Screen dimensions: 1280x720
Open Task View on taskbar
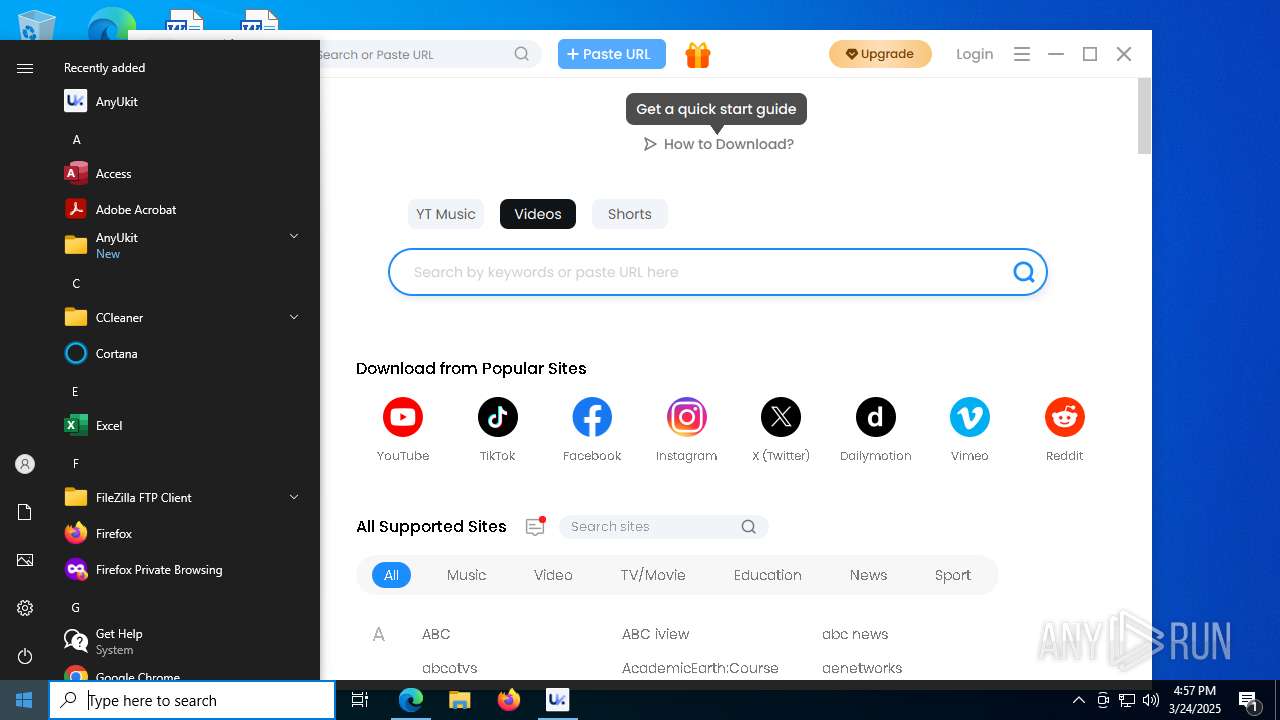point(360,700)
